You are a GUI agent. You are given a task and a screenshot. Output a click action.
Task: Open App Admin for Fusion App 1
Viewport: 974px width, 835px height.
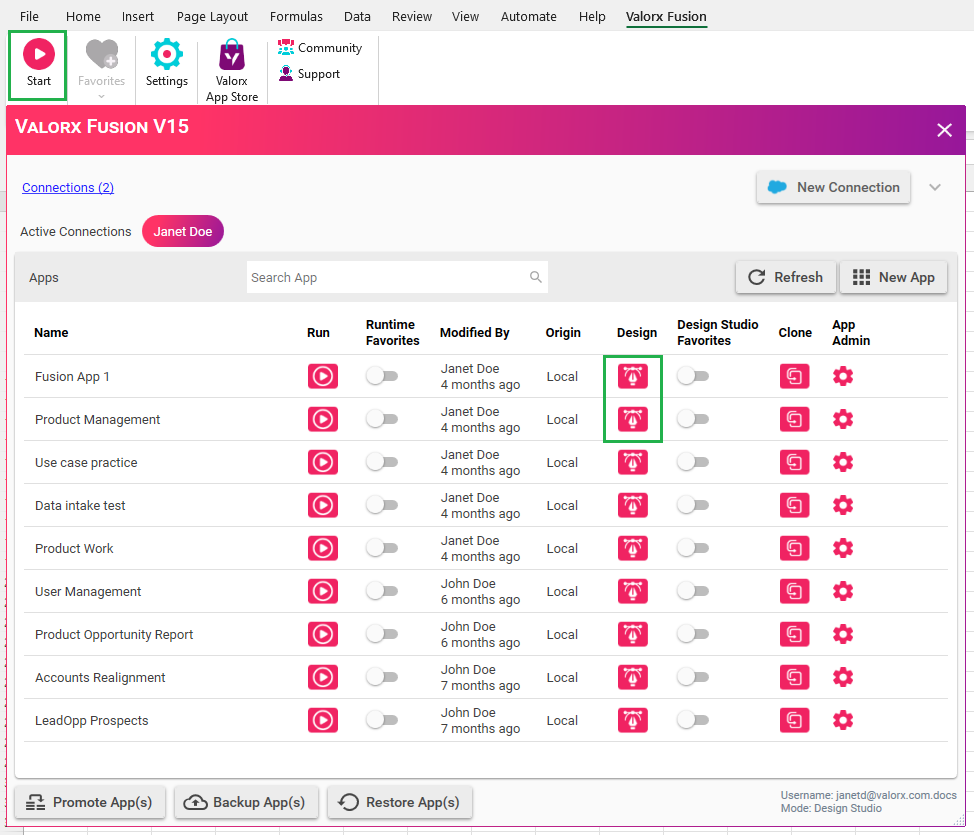point(843,376)
